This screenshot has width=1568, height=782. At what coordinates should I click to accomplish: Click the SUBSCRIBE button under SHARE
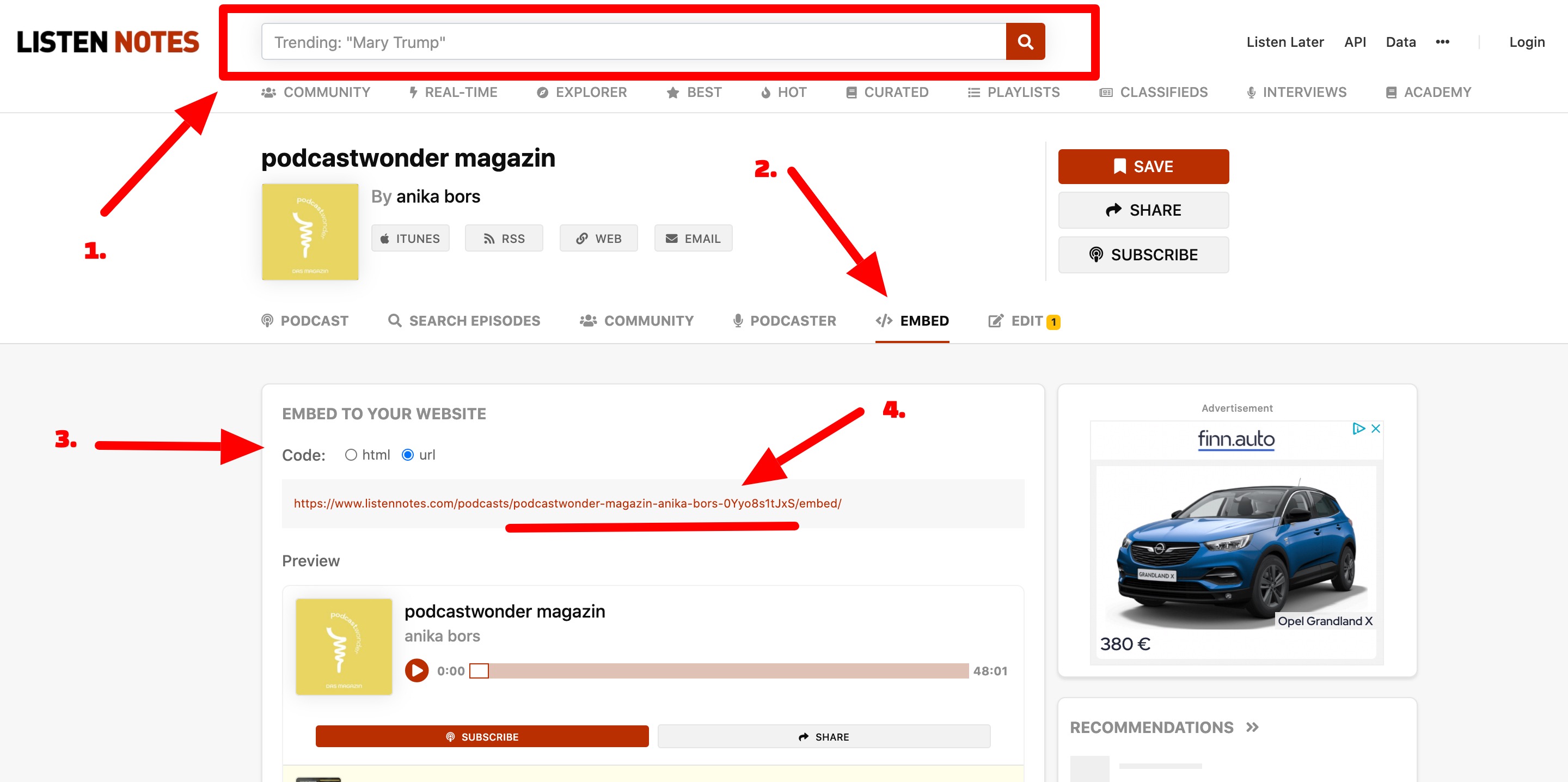(x=1143, y=254)
